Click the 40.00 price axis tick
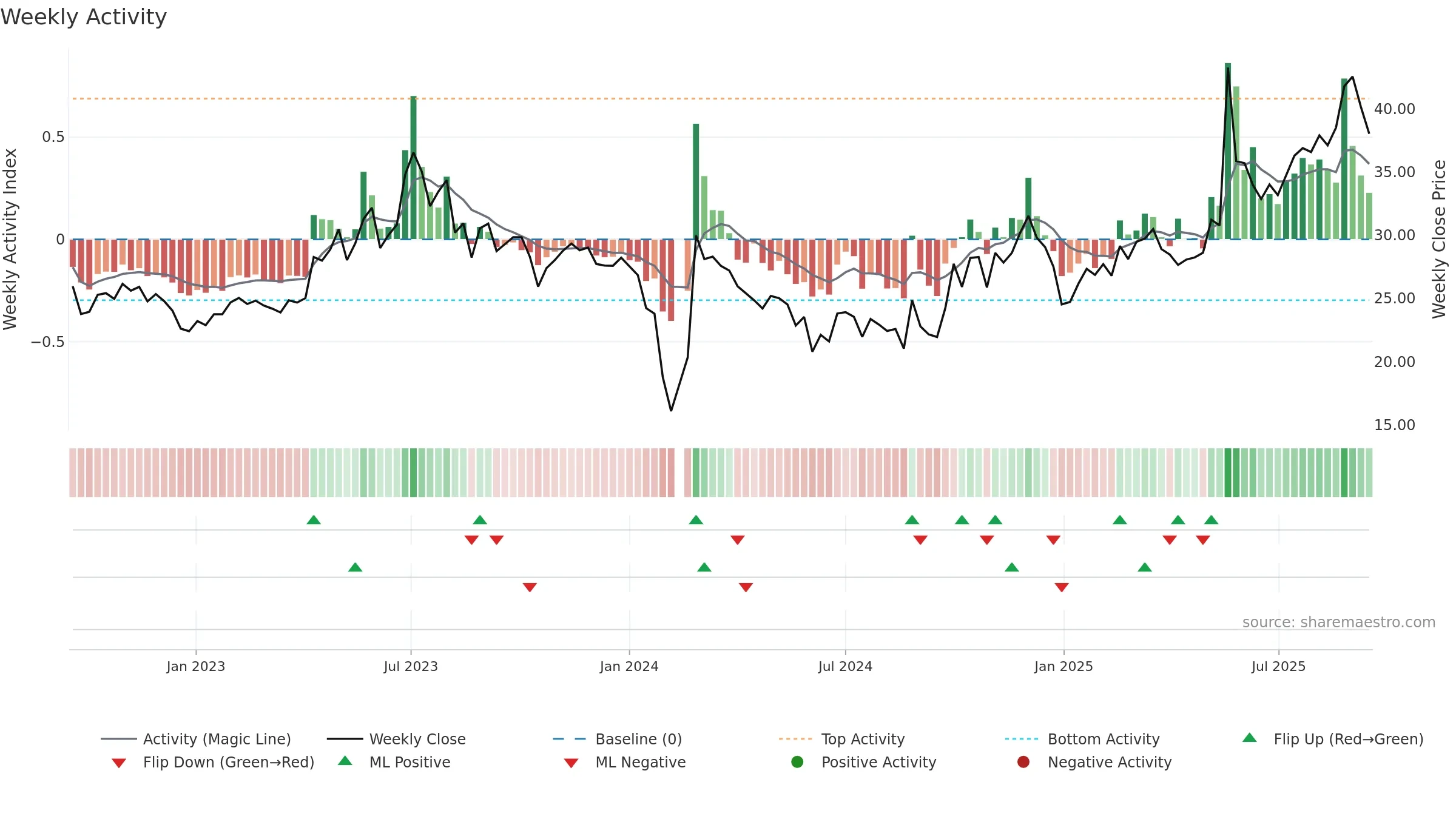This screenshot has width=1456, height=819. pos(1395,109)
